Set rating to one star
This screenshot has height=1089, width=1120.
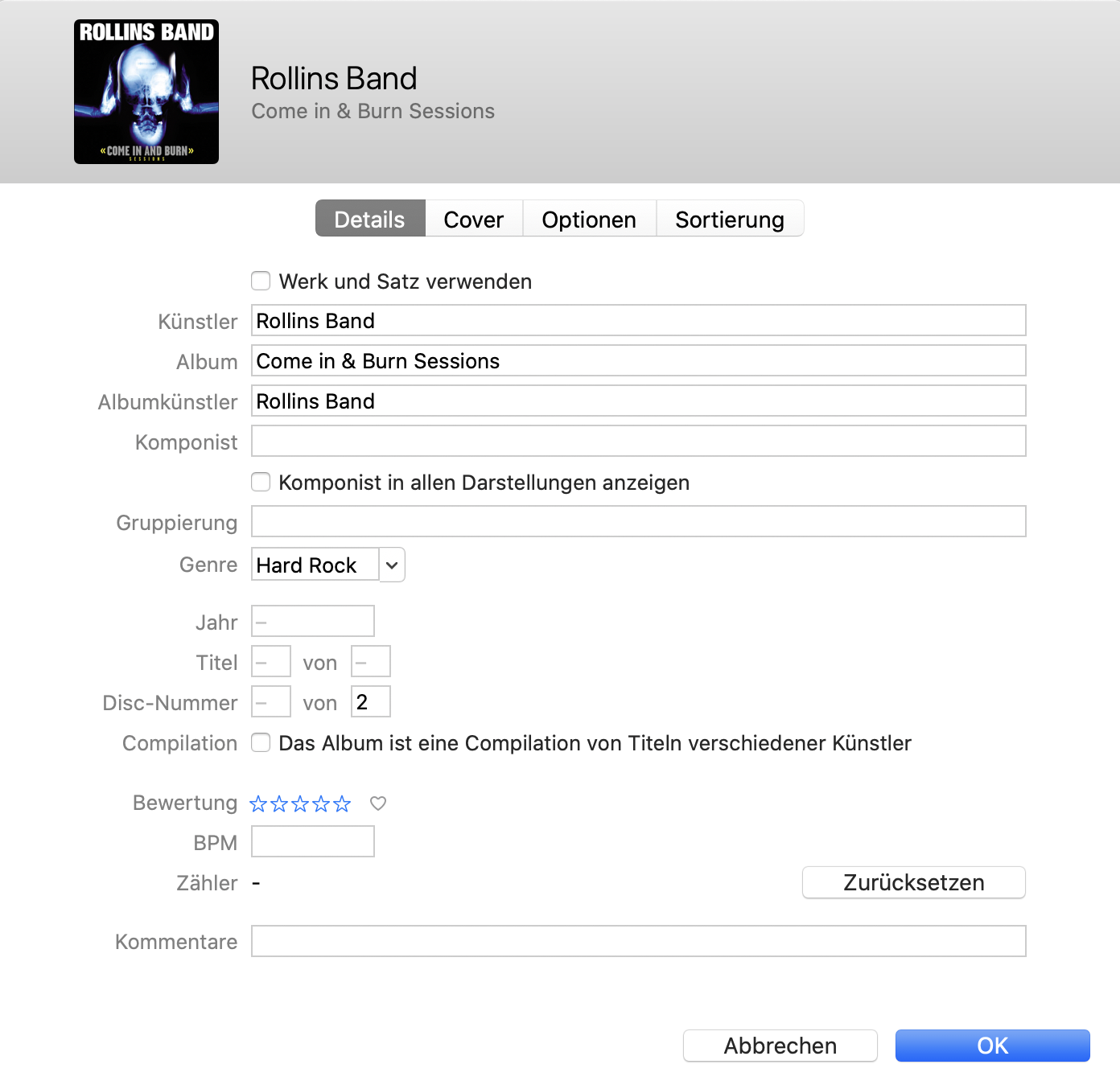[258, 803]
